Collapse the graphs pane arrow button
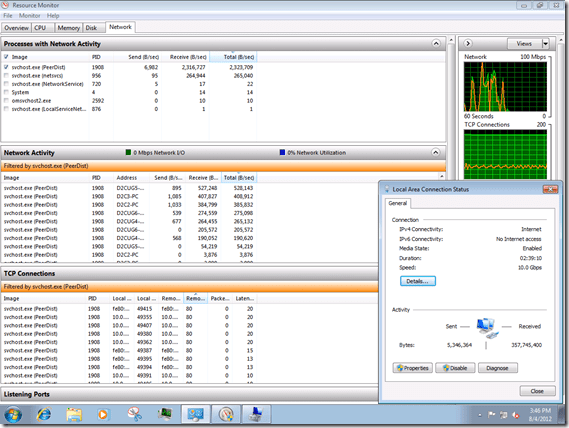This screenshot has width=569, height=428. point(468,44)
